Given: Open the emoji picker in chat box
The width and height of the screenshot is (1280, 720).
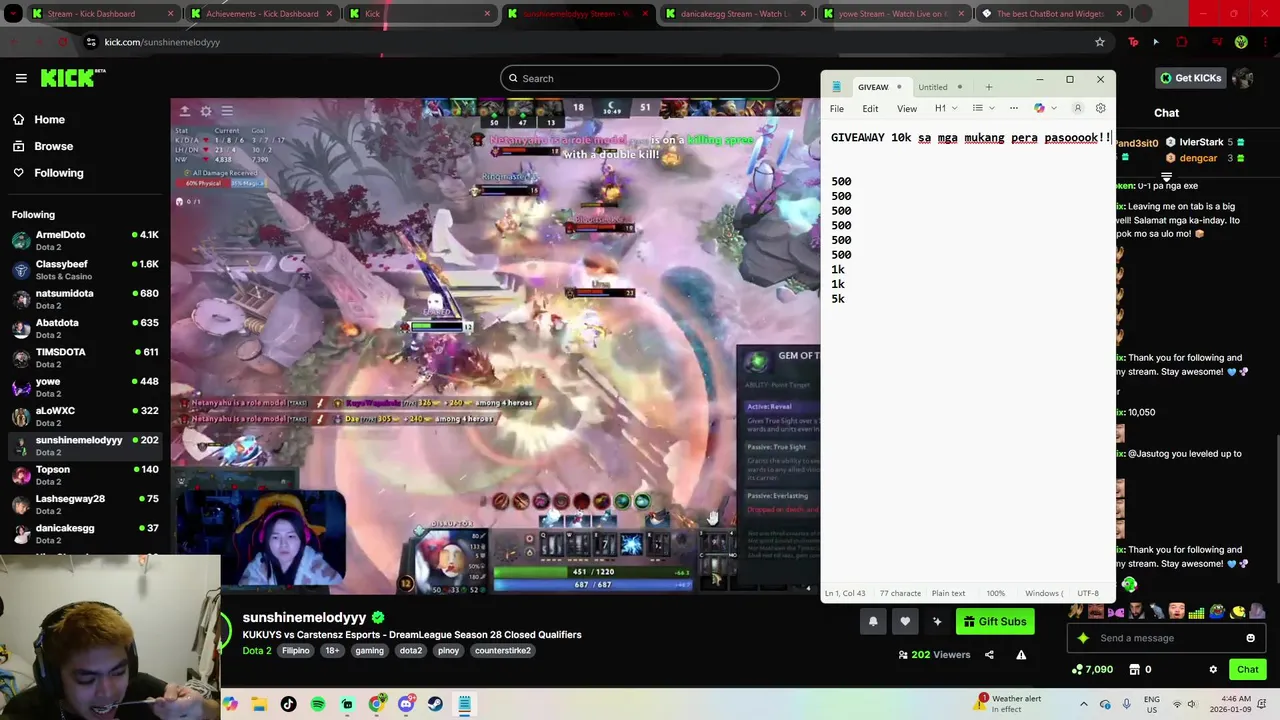Looking at the screenshot, I should pos(1250,638).
